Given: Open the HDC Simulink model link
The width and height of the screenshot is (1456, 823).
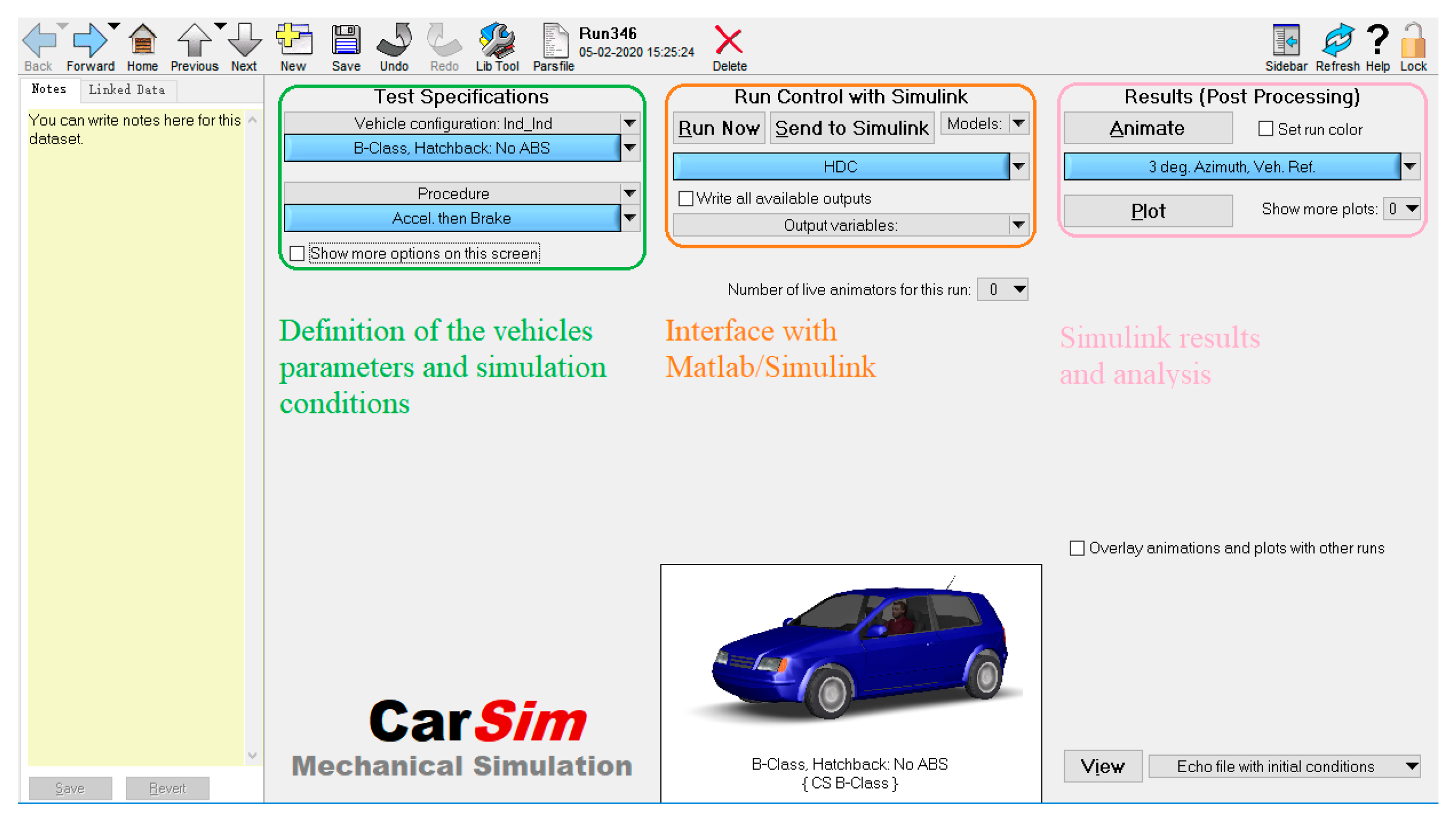Looking at the screenshot, I should 841,167.
